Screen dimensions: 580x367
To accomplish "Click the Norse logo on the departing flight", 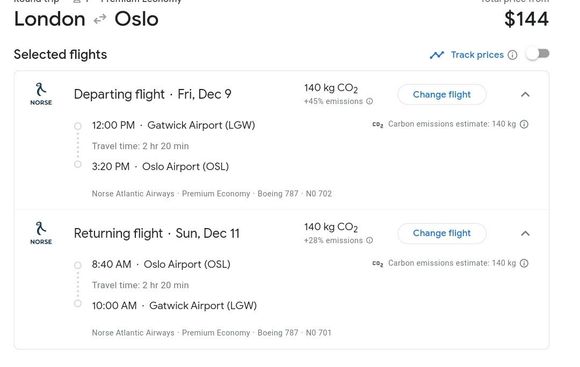I will (41, 94).
